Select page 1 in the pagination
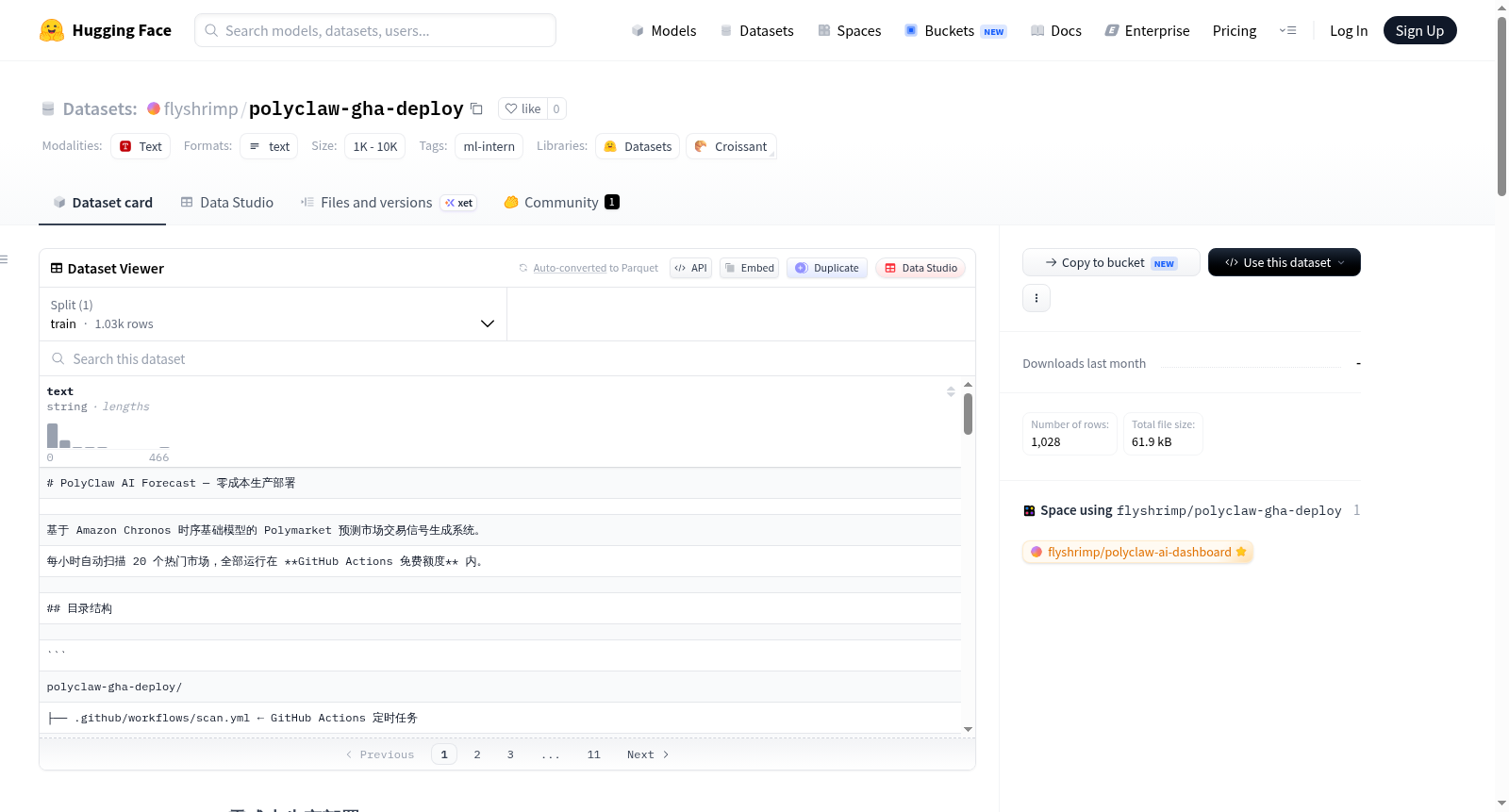The width and height of the screenshot is (1509, 812). point(444,754)
